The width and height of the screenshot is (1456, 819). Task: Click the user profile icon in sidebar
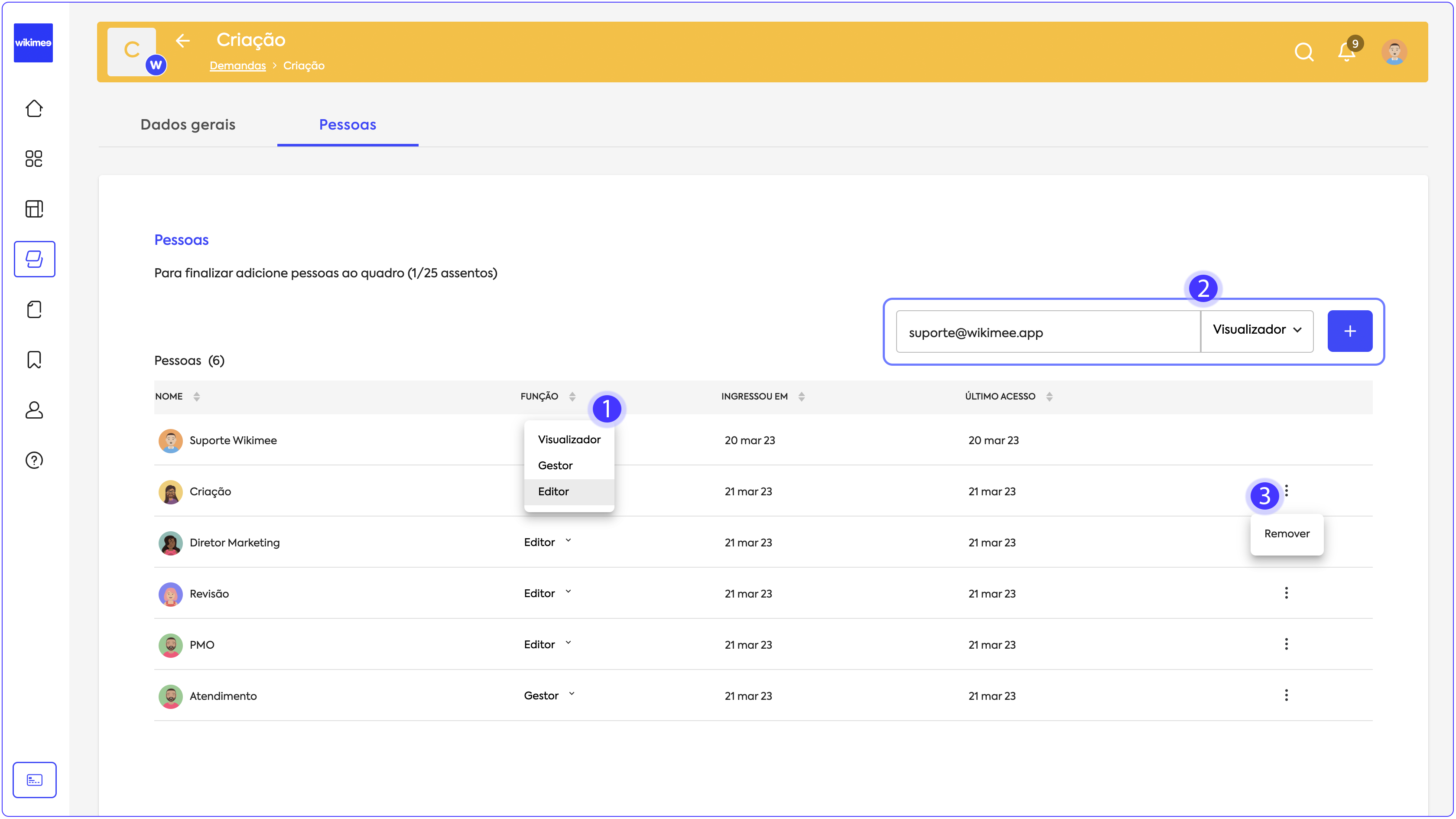34,410
